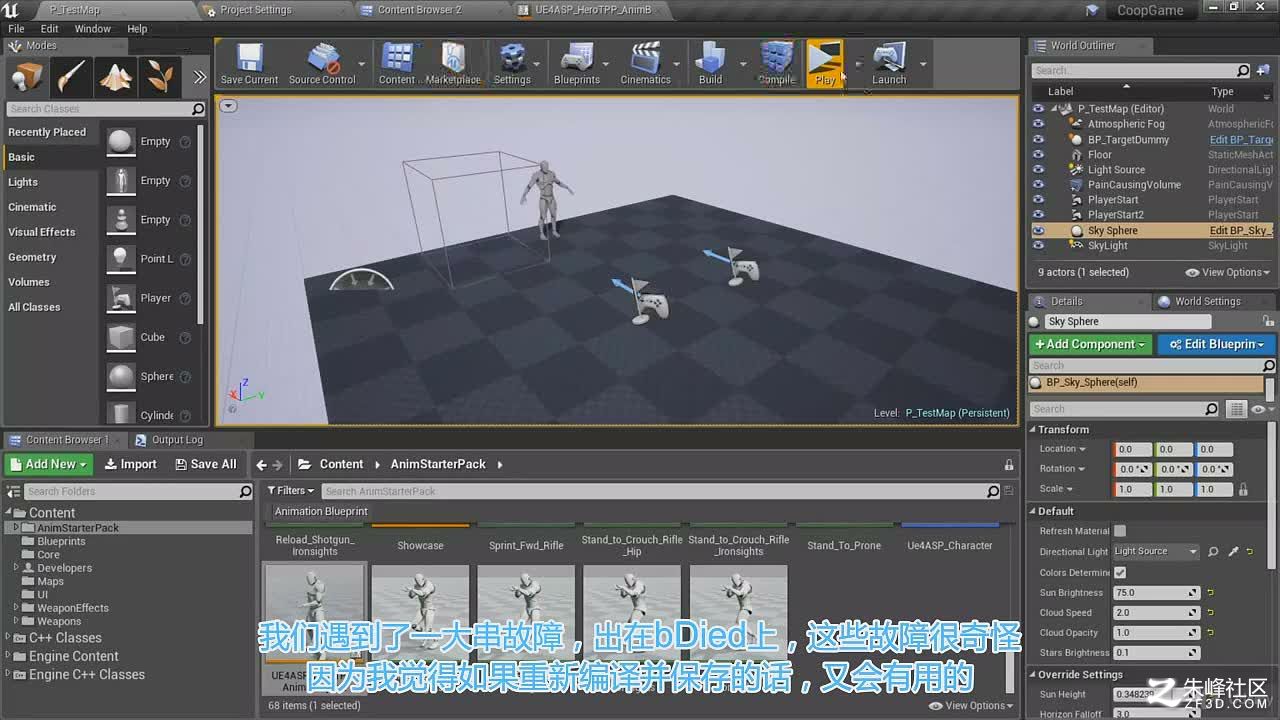
Task: Toggle sources panel icon beside folder search
Action: click(x=14, y=491)
